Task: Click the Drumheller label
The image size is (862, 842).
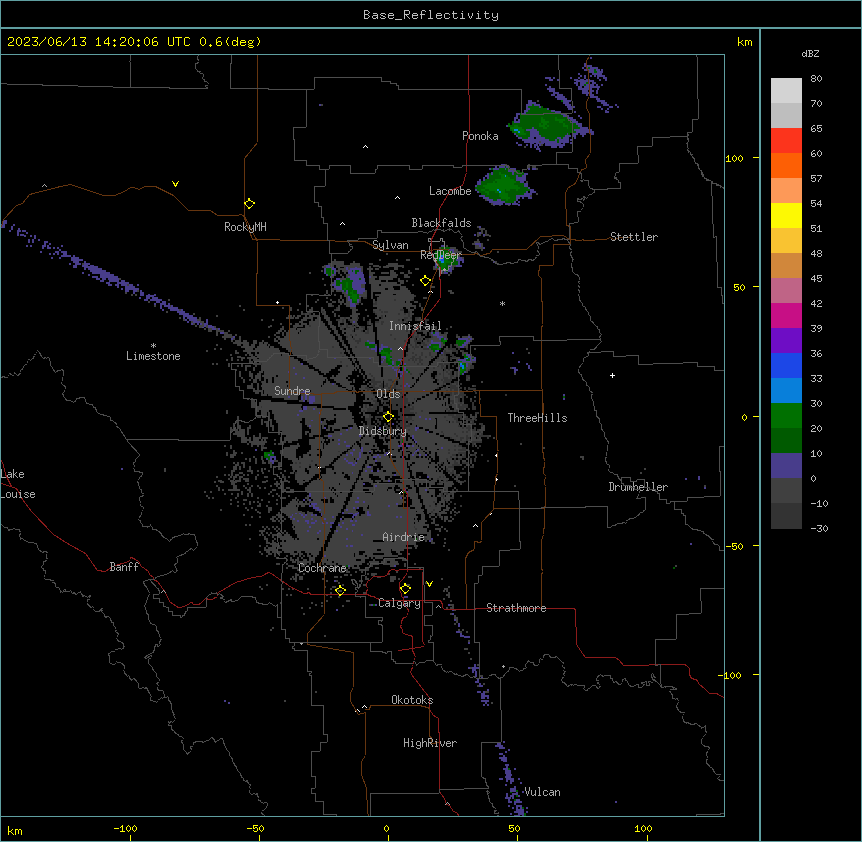Action: 638,487
